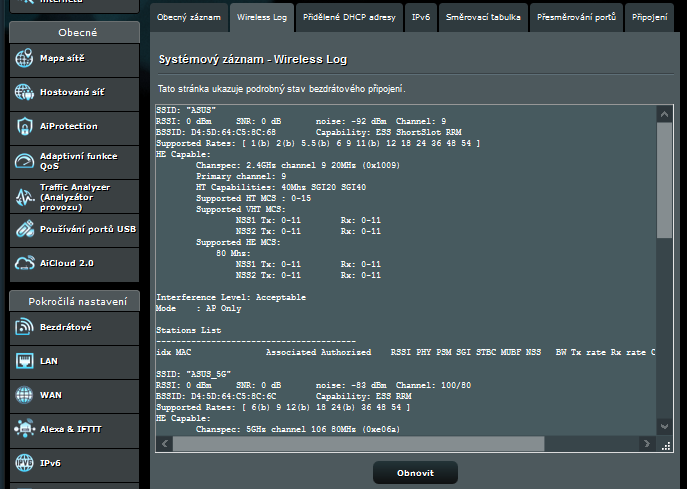Switch to the Obecný záznam tab
The image size is (687, 489).
(x=188, y=18)
